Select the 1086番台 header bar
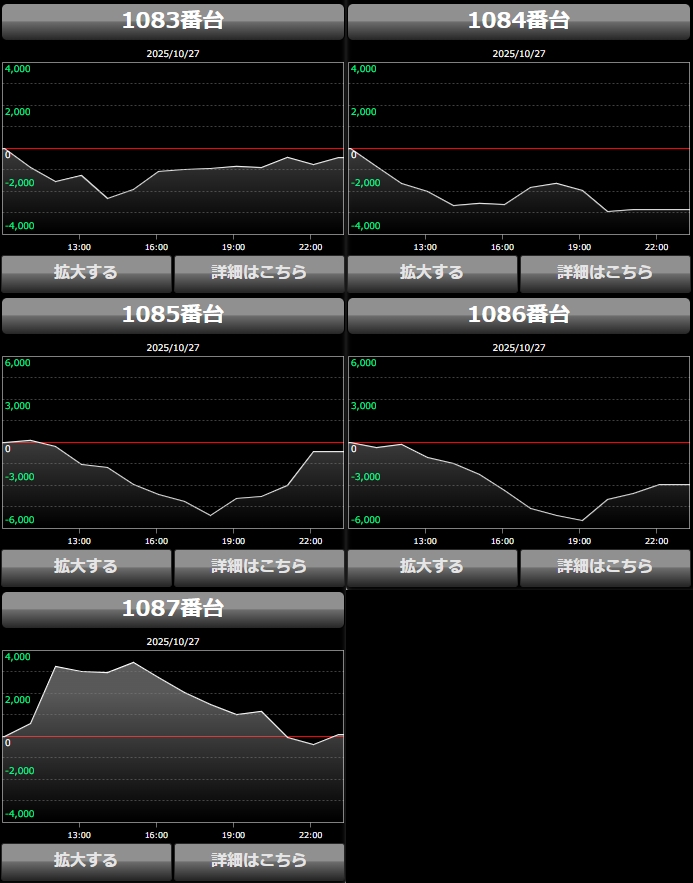This screenshot has width=693, height=883. 519,315
